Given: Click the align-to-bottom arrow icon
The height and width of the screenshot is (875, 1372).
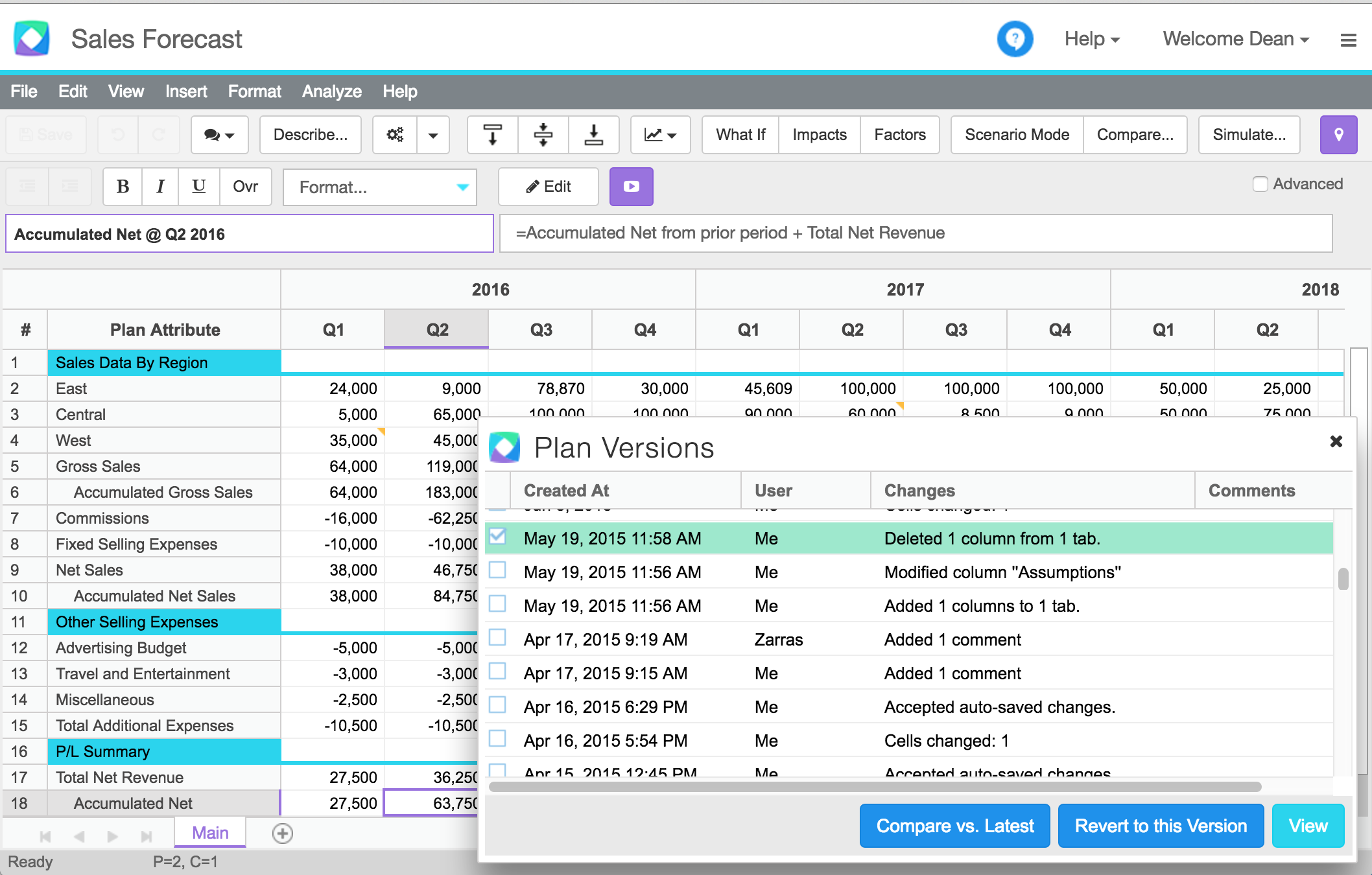Looking at the screenshot, I should pos(593,135).
